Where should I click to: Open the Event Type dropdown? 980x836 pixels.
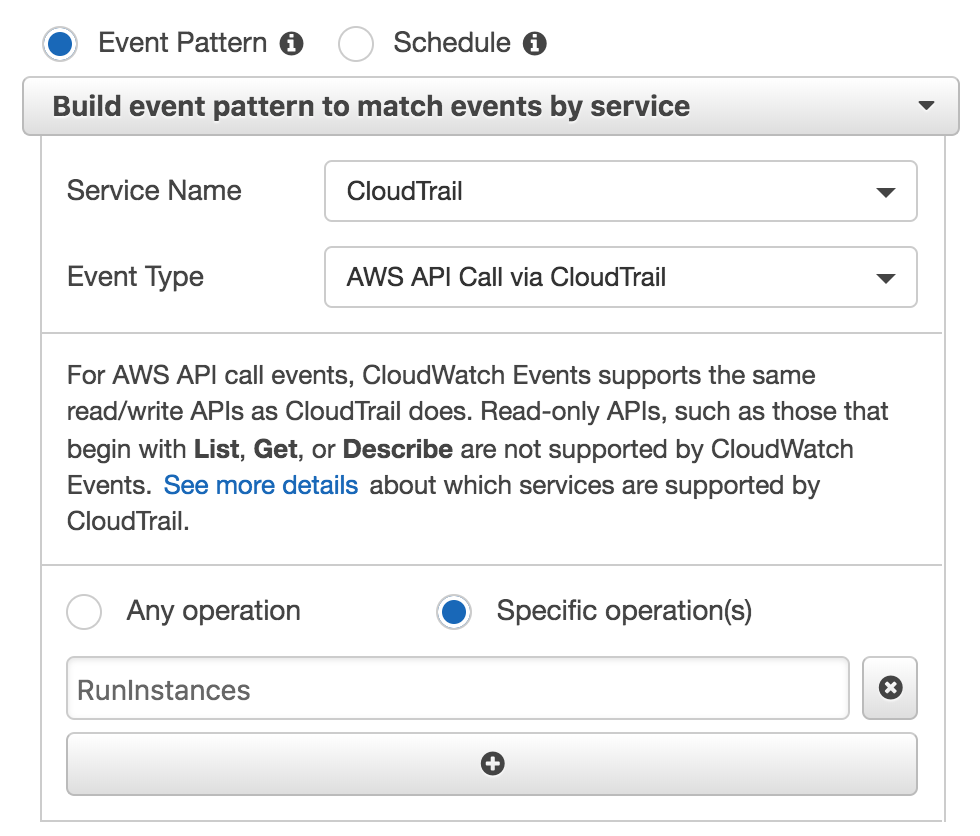pos(620,277)
